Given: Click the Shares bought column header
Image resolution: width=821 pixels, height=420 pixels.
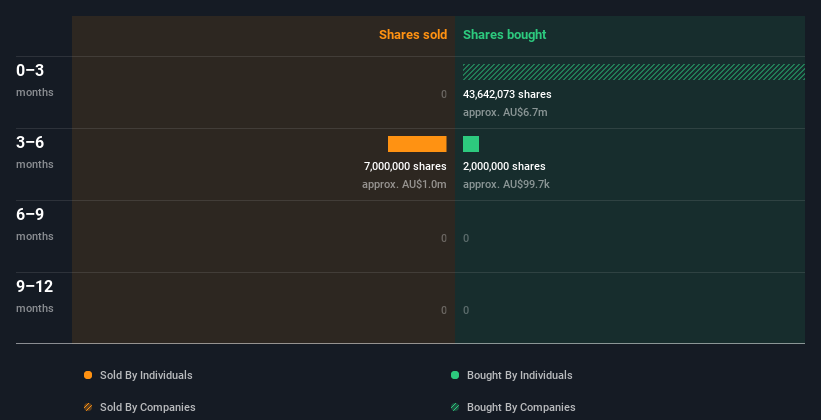Looking at the screenshot, I should click(505, 35).
